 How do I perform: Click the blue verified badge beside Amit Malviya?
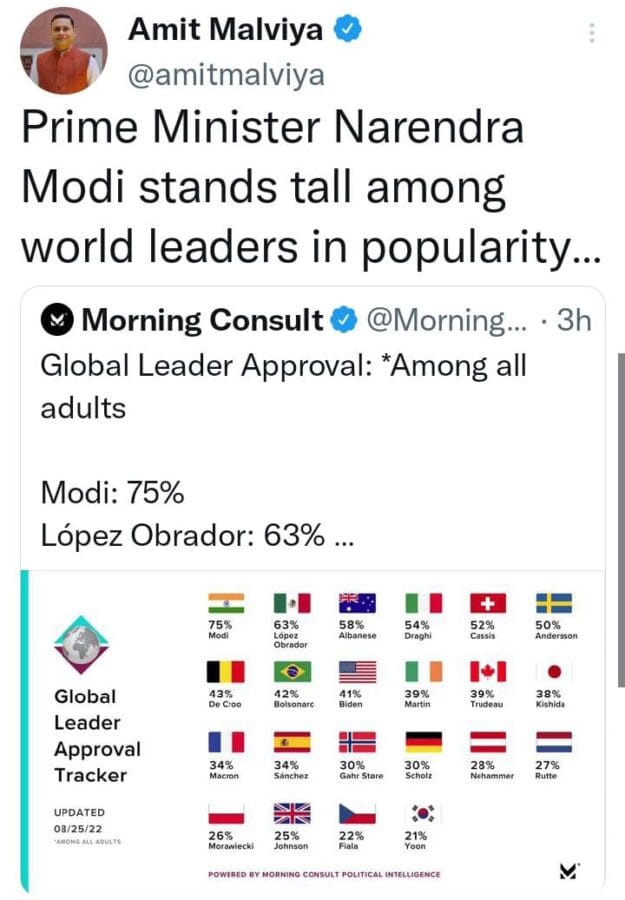click(348, 29)
